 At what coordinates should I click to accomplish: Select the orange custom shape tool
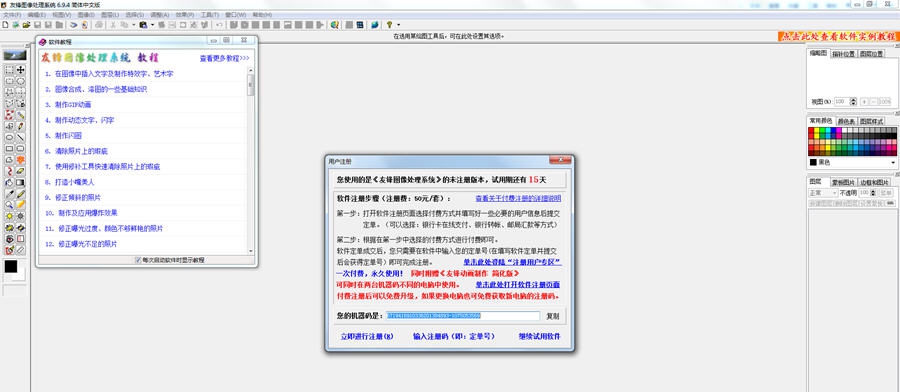click(x=21, y=160)
